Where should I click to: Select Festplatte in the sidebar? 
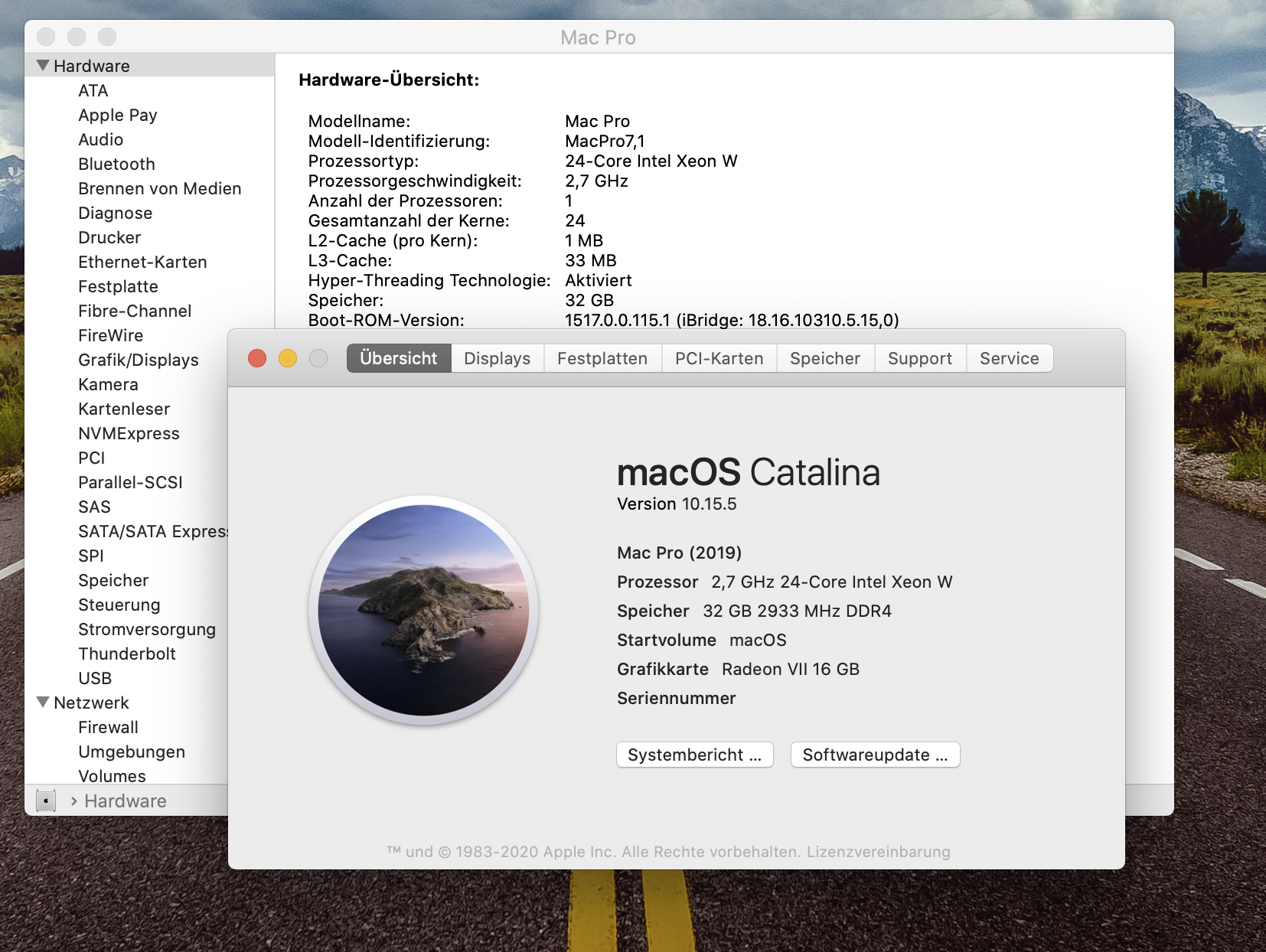[118, 286]
